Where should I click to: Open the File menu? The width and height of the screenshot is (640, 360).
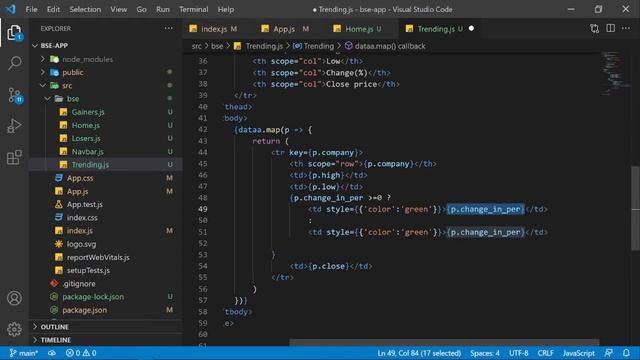pyautogui.click(x=31, y=9)
